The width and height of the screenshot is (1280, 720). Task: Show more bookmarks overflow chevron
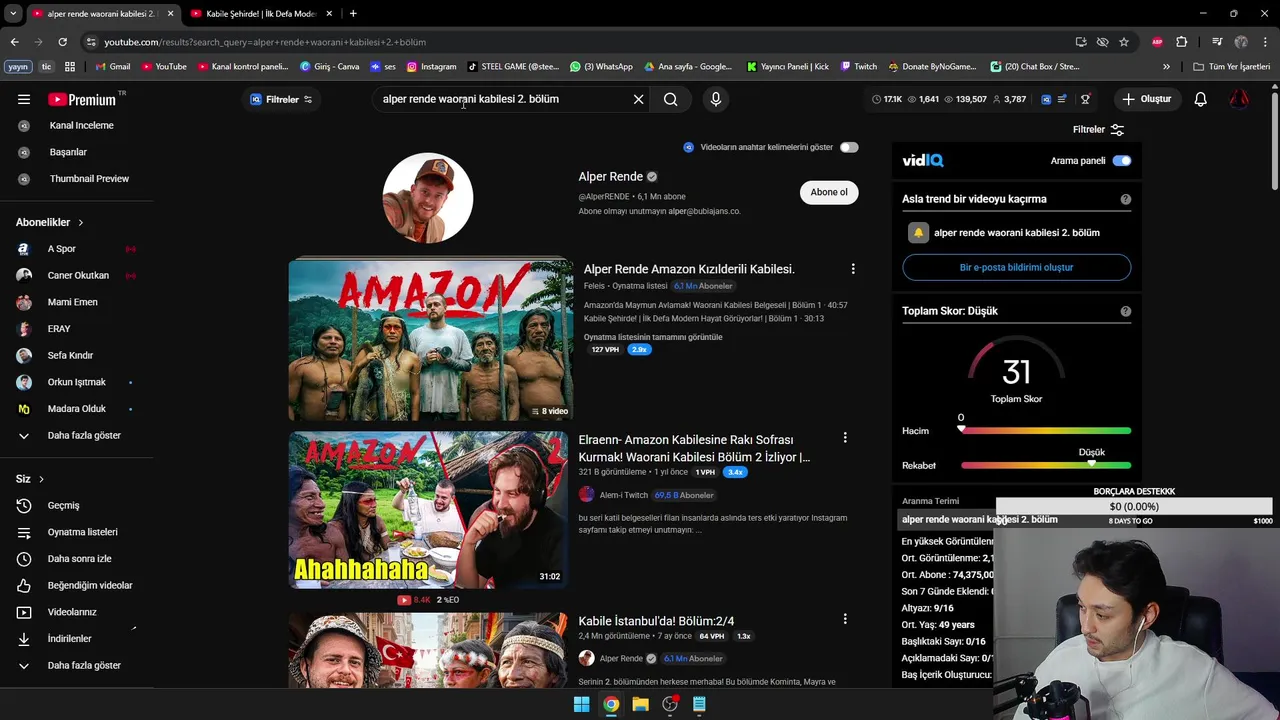[x=1166, y=67]
